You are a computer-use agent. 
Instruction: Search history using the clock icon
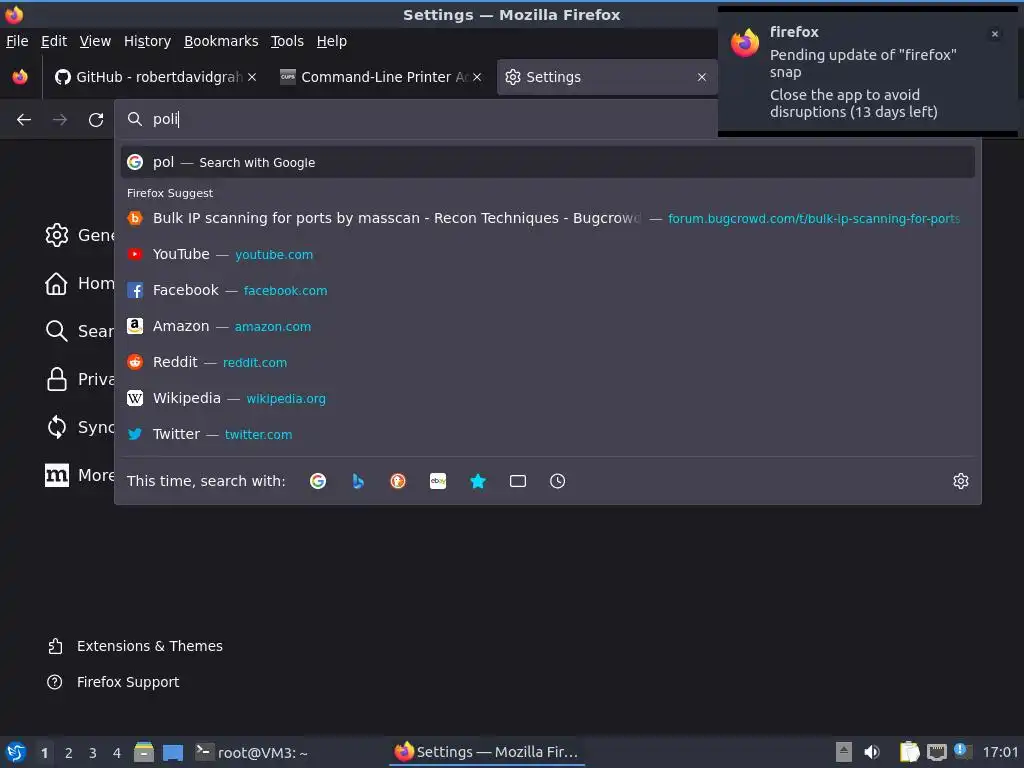coord(558,481)
